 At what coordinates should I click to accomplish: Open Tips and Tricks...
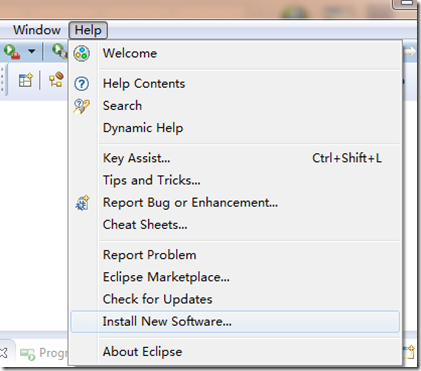235,180
